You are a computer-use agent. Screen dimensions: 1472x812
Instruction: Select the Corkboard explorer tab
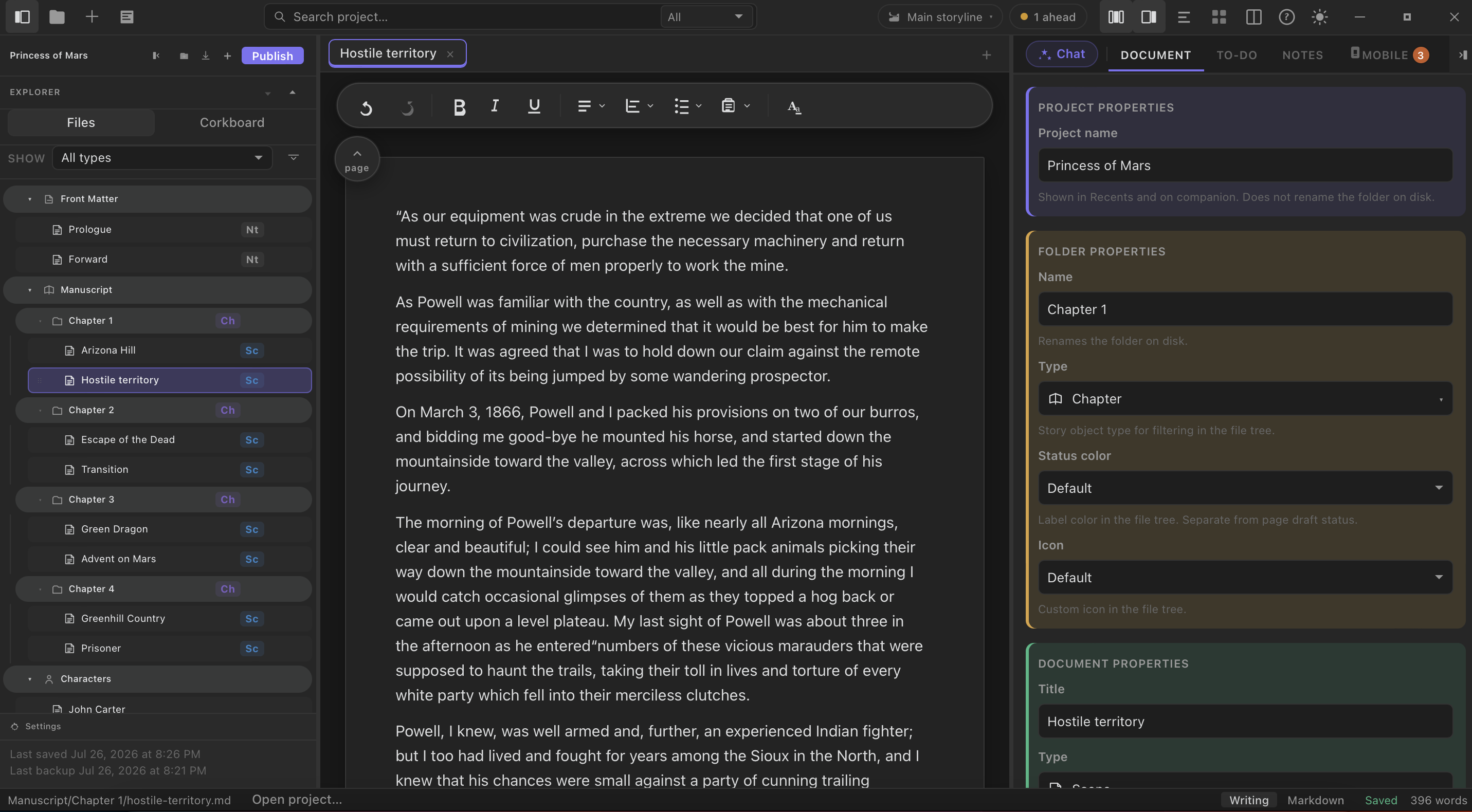coord(232,122)
